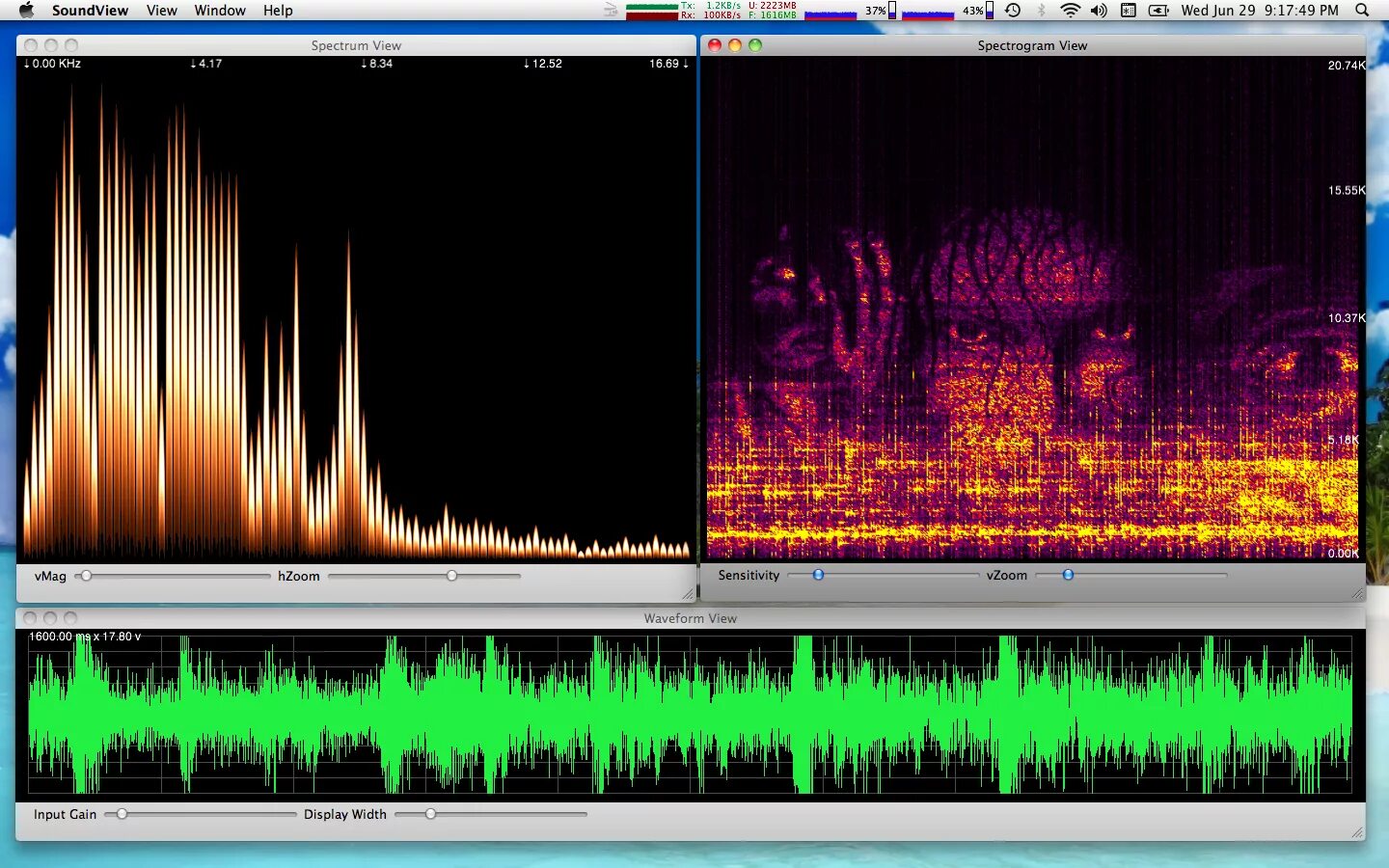This screenshot has width=1389, height=868.
Task: Minimize the Spectrogram View window
Action: 735,45
